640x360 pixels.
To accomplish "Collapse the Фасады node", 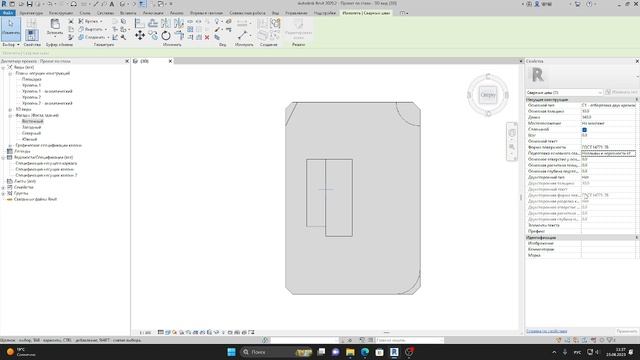I will pyautogui.click(x=10, y=116).
